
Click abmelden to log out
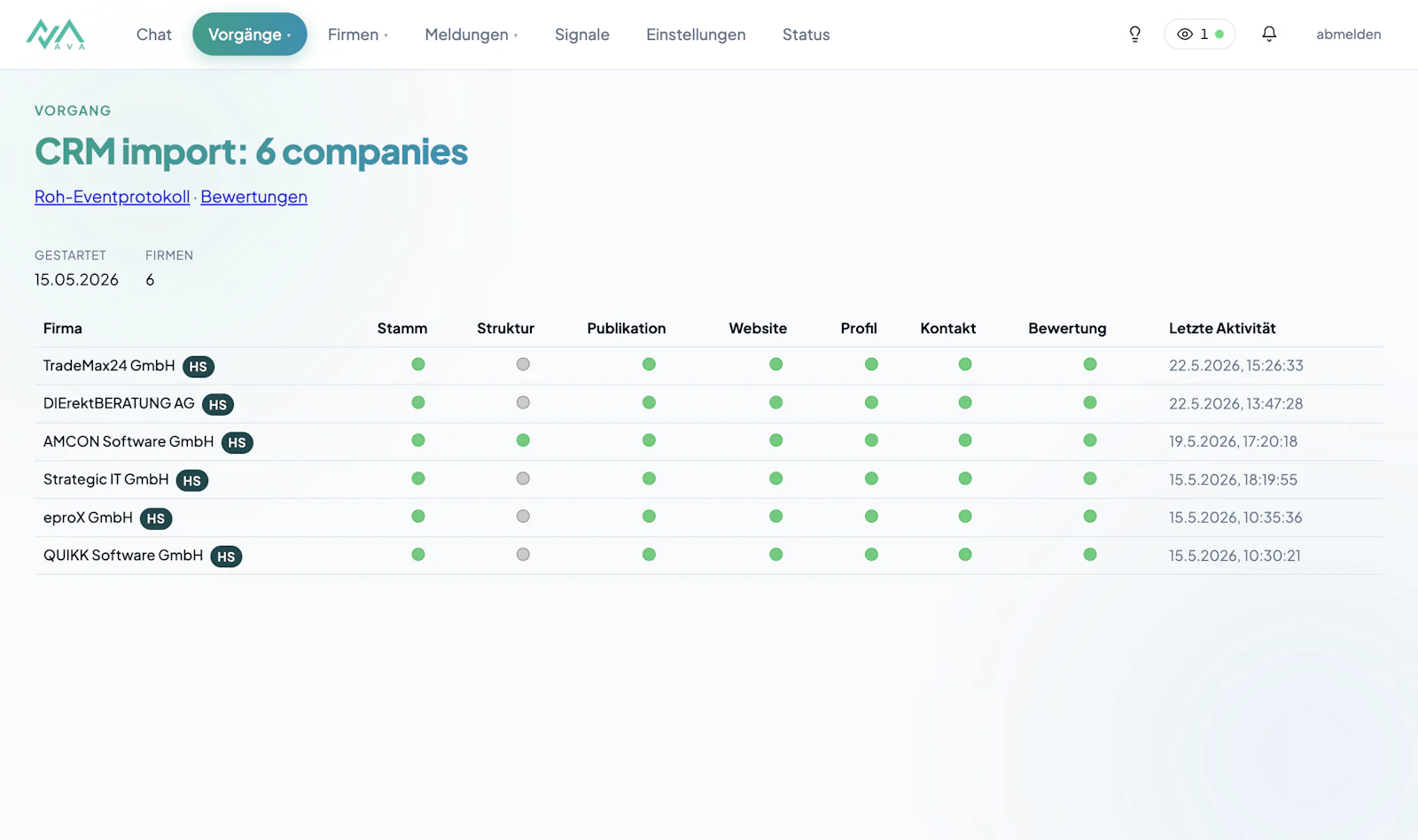pyautogui.click(x=1349, y=35)
